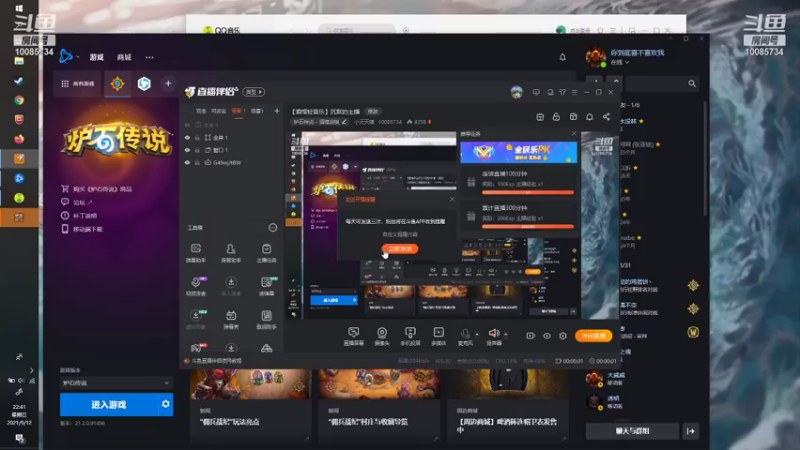Click the 300-minute task progress bar

pos(528,226)
